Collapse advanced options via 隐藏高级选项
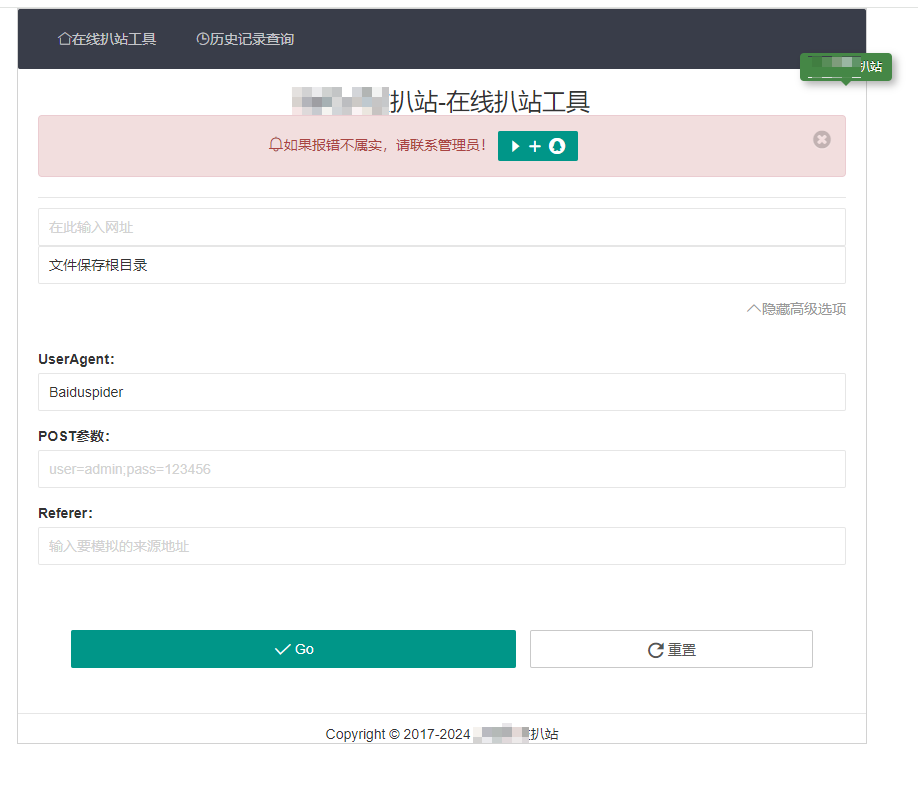This screenshot has height=787, width=918. pyautogui.click(x=796, y=309)
